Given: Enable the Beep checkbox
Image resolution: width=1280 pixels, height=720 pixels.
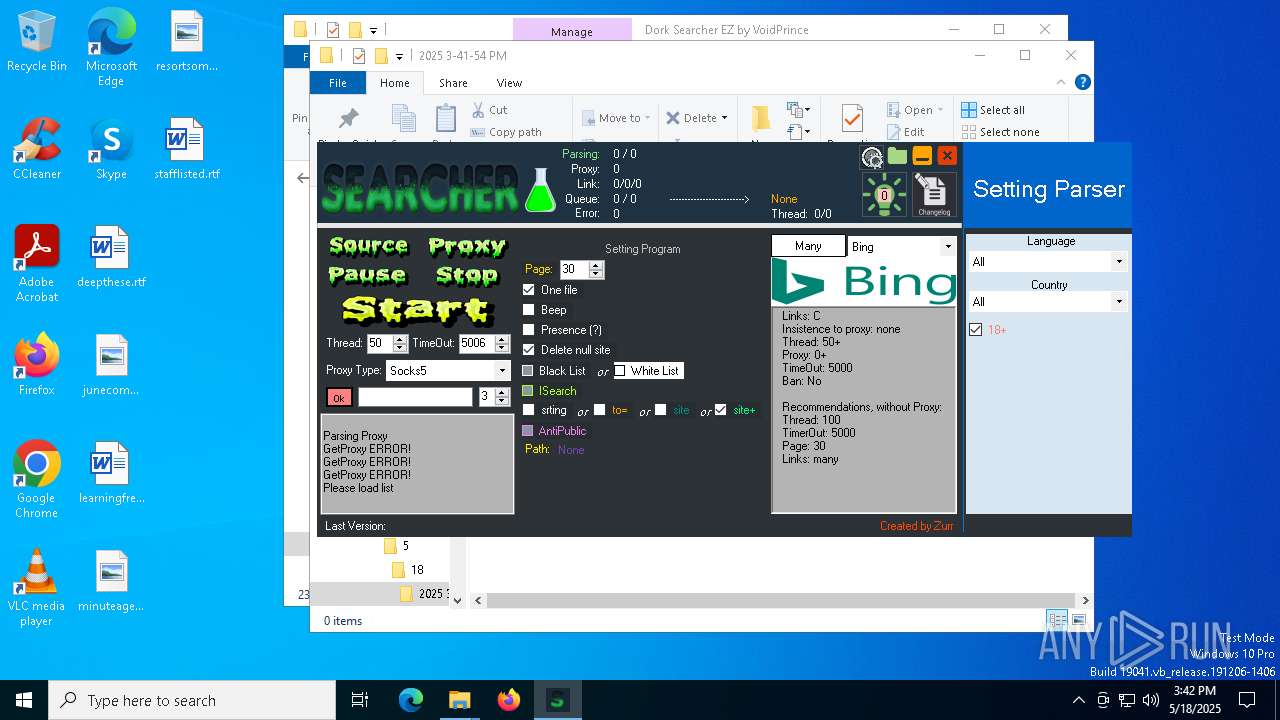Looking at the screenshot, I should point(529,310).
